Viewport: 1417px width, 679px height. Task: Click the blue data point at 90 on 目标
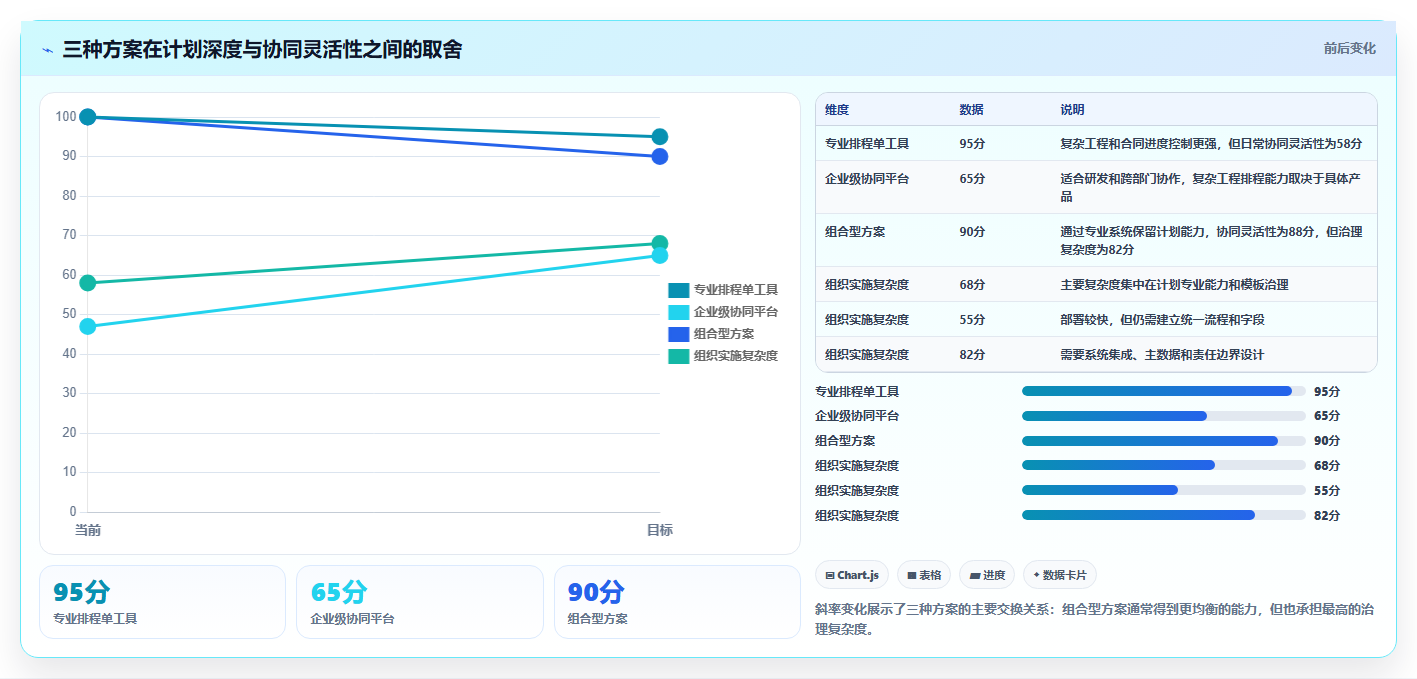pos(660,156)
